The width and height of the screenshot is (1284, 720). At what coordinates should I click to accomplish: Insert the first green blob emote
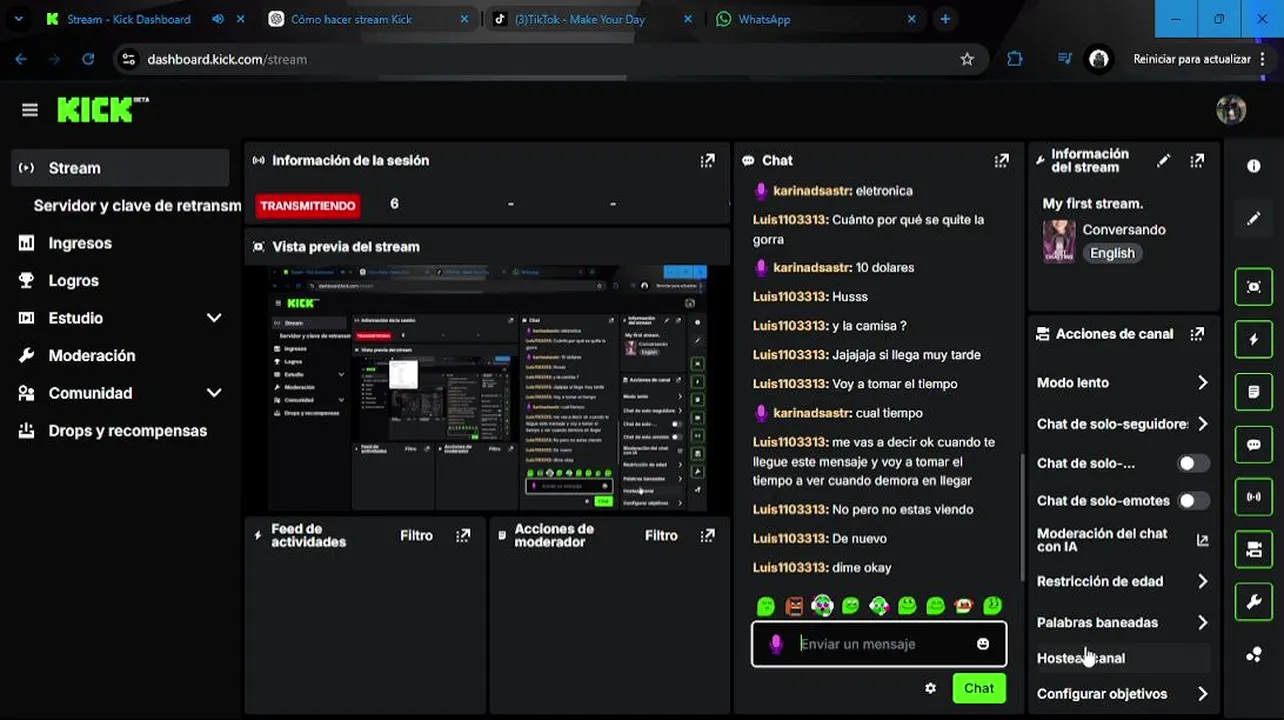pos(766,606)
